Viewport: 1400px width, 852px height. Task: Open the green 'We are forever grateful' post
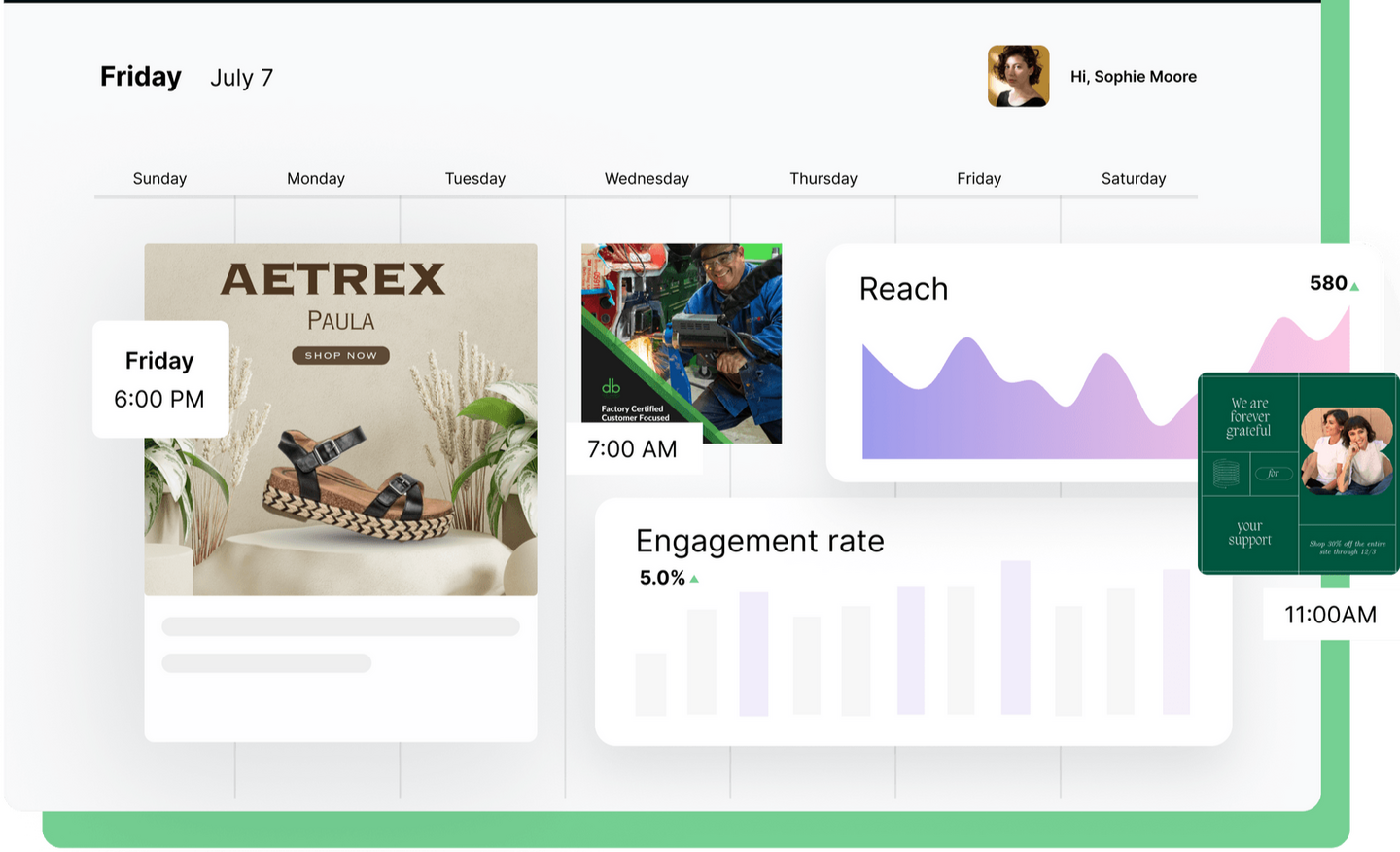click(x=1298, y=473)
